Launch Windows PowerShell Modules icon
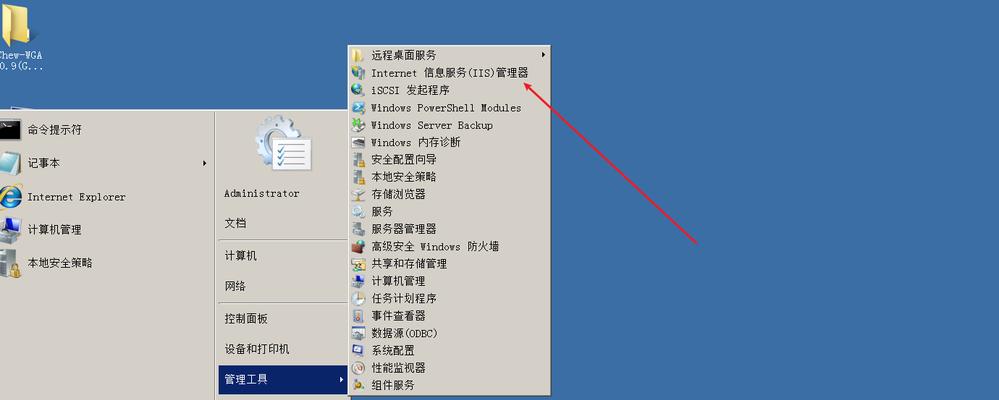999x400 pixels. point(359,108)
